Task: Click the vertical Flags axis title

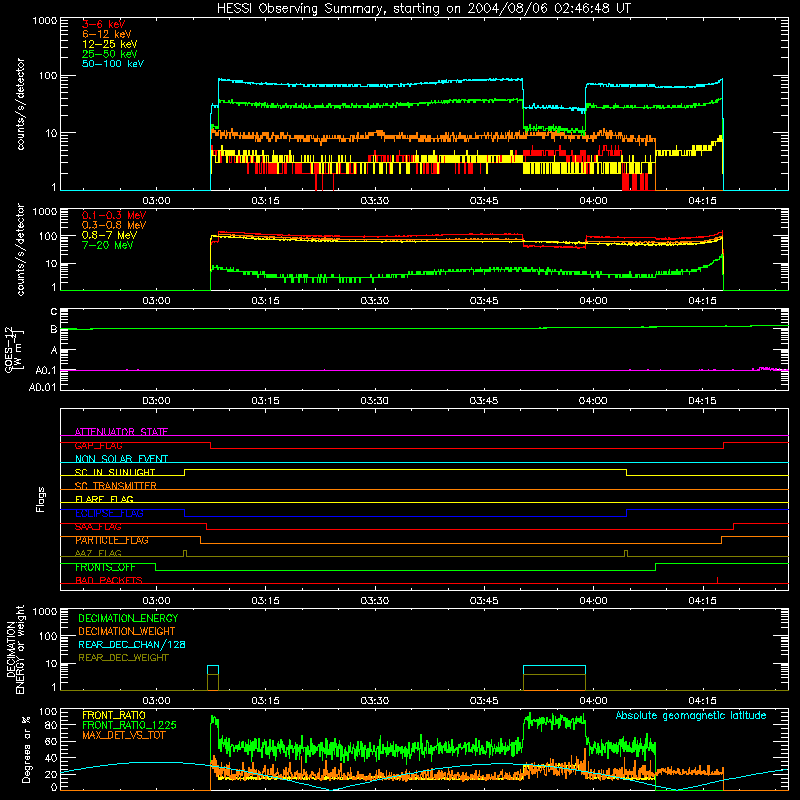Action: point(41,499)
